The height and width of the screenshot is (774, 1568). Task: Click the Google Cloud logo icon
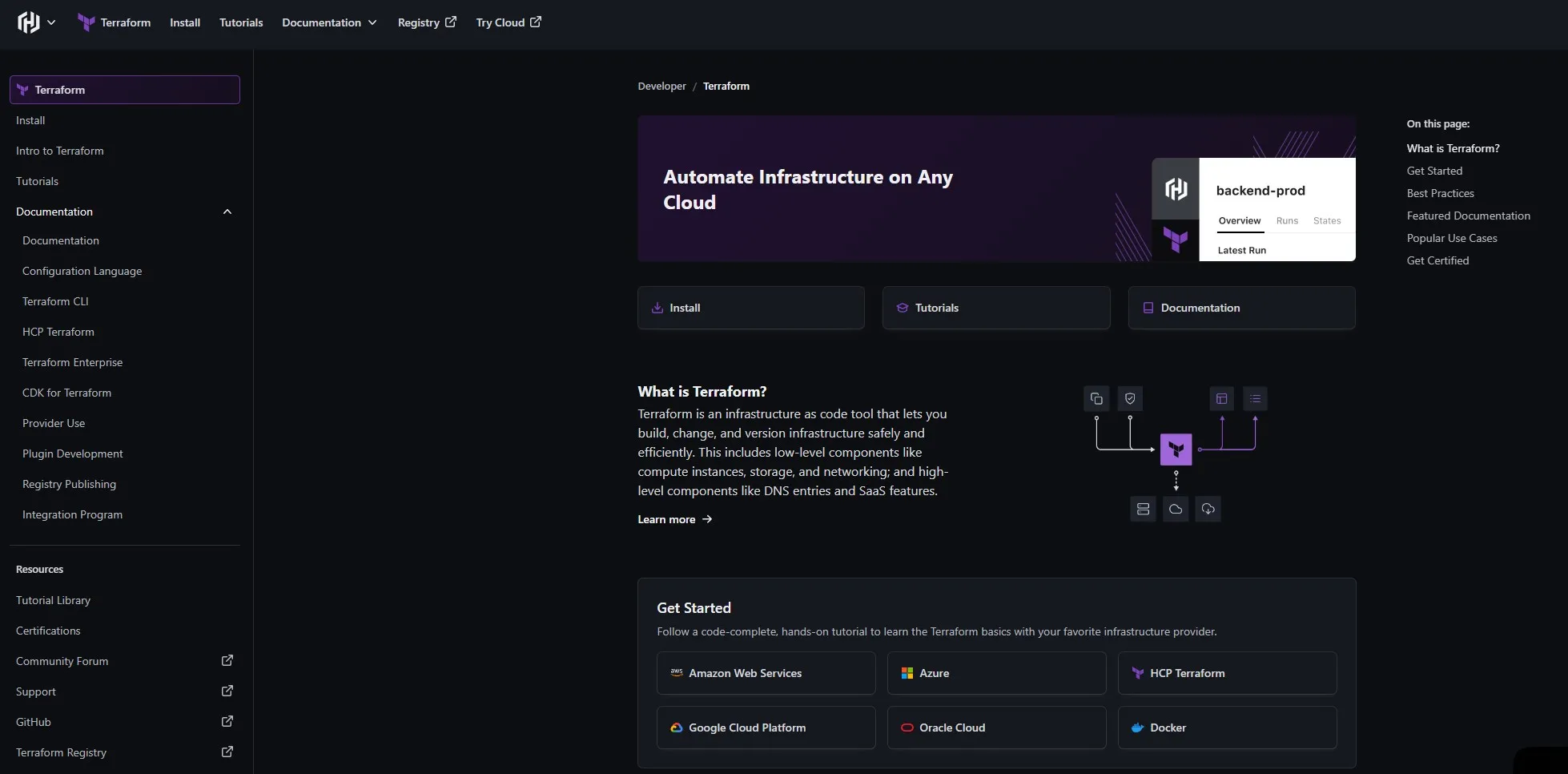(677, 728)
